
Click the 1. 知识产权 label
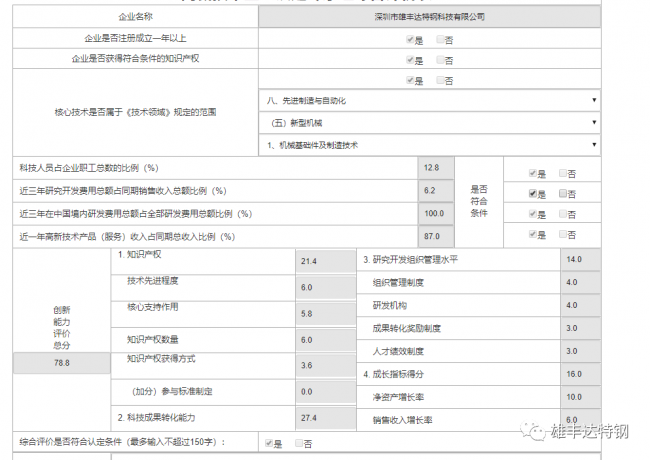[140, 254]
